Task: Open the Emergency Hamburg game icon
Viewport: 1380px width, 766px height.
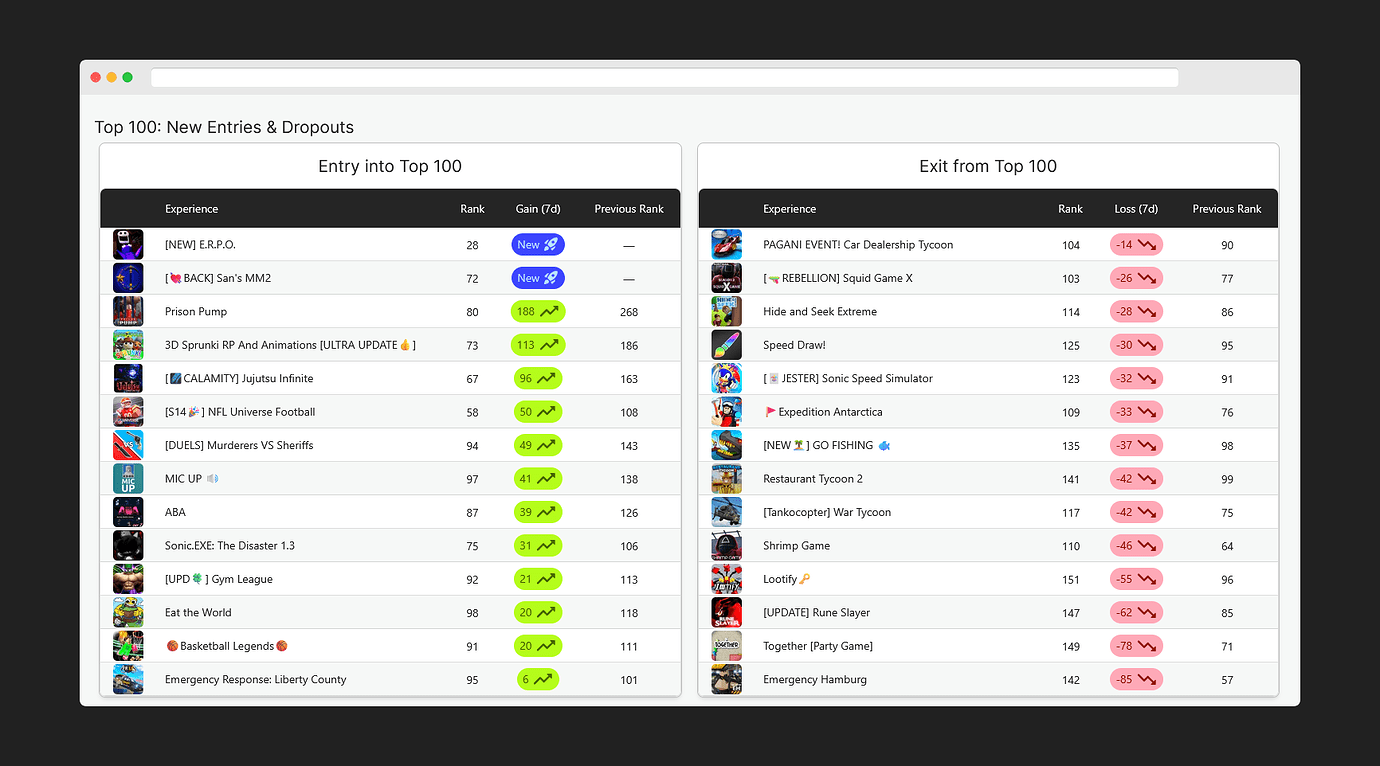Action: tap(726, 679)
